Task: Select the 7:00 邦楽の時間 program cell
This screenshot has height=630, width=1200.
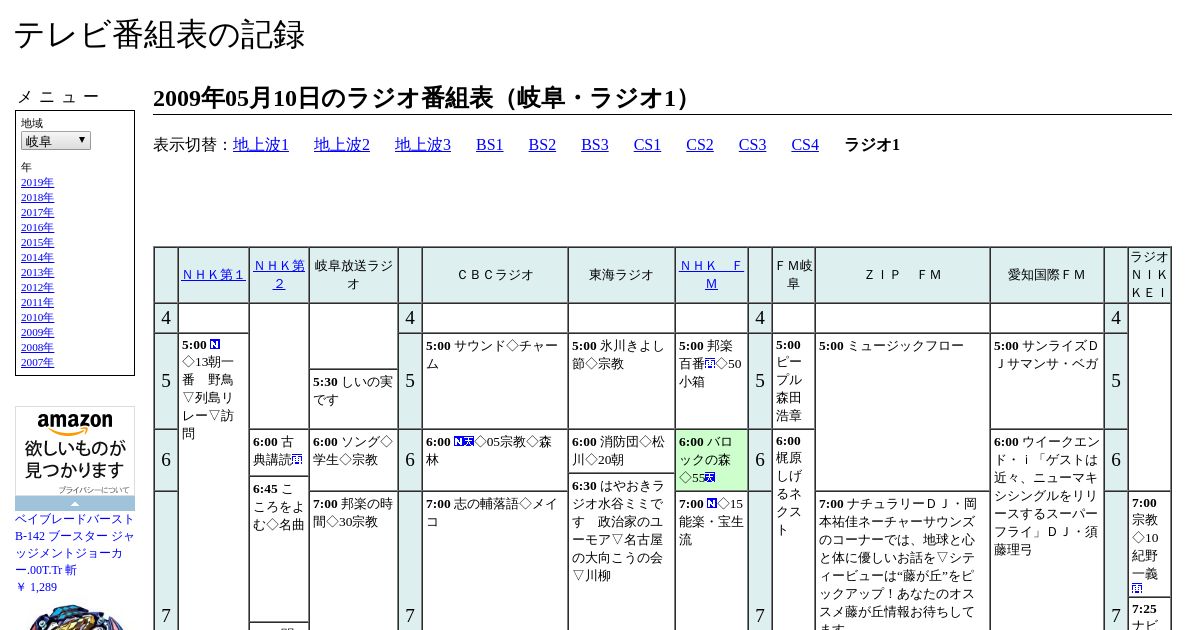Action: (354, 560)
